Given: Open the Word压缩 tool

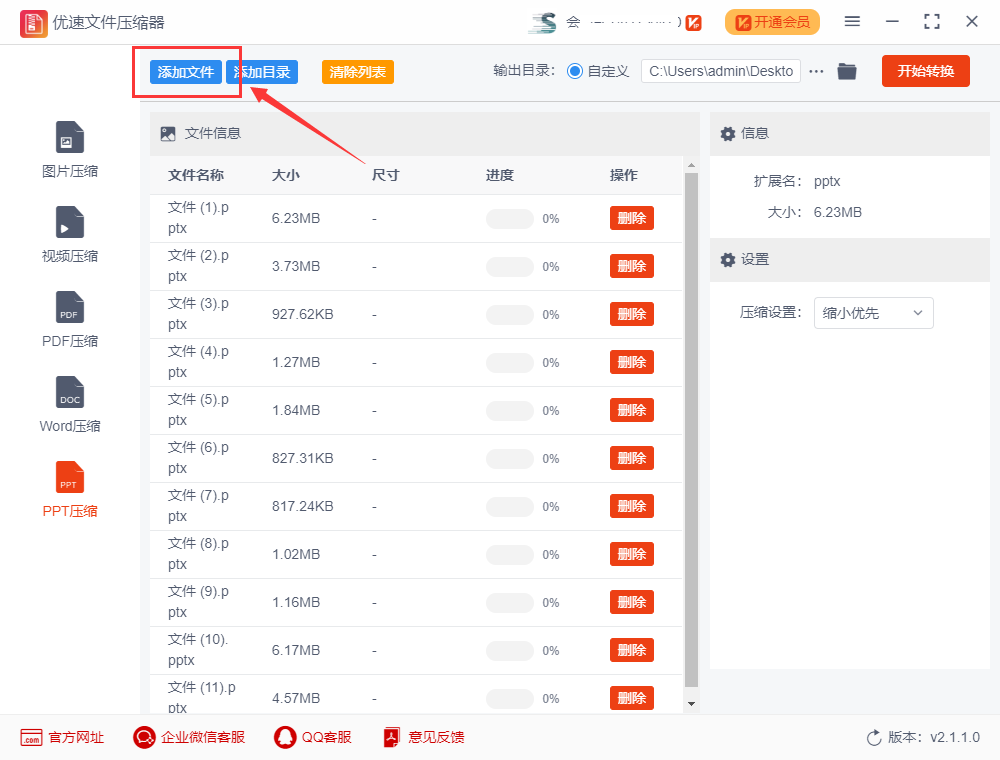Looking at the screenshot, I should pyautogui.click(x=70, y=404).
